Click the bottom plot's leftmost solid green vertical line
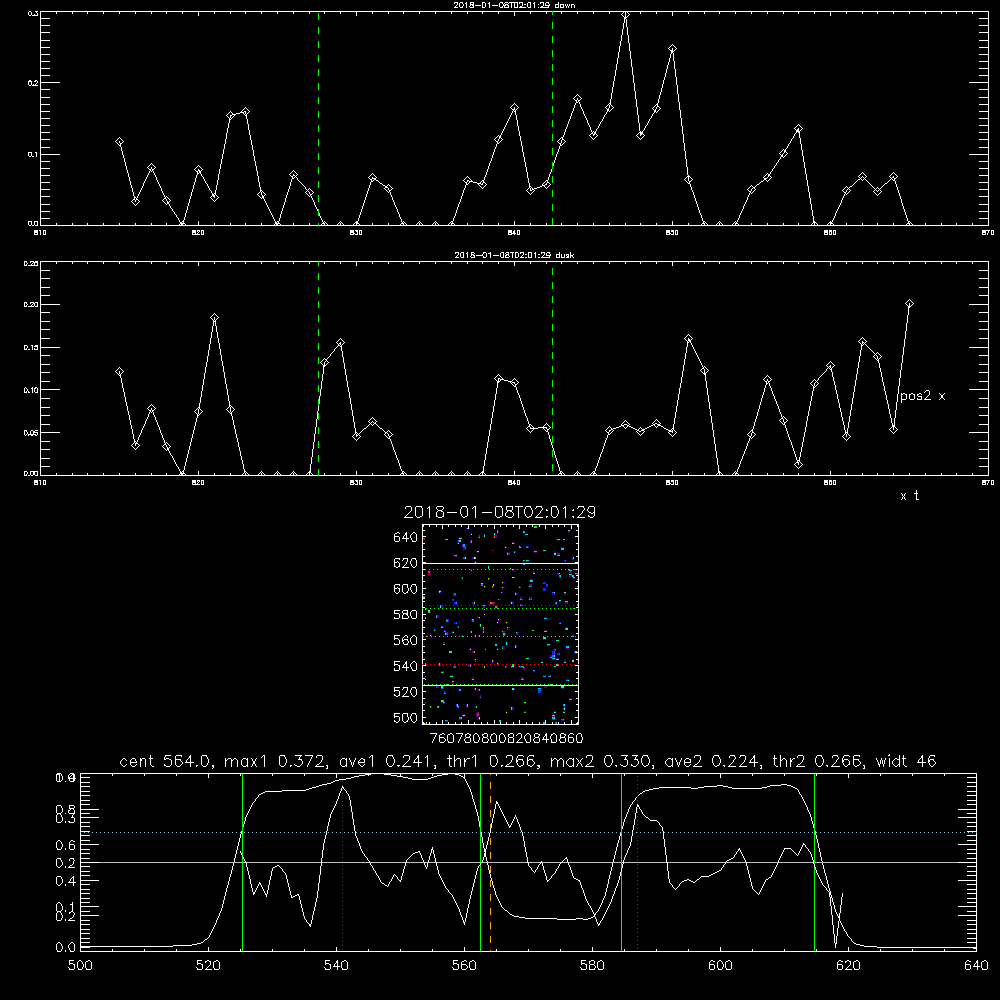This screenshot has height=1000, width=1000. click(x=242, y=861)
